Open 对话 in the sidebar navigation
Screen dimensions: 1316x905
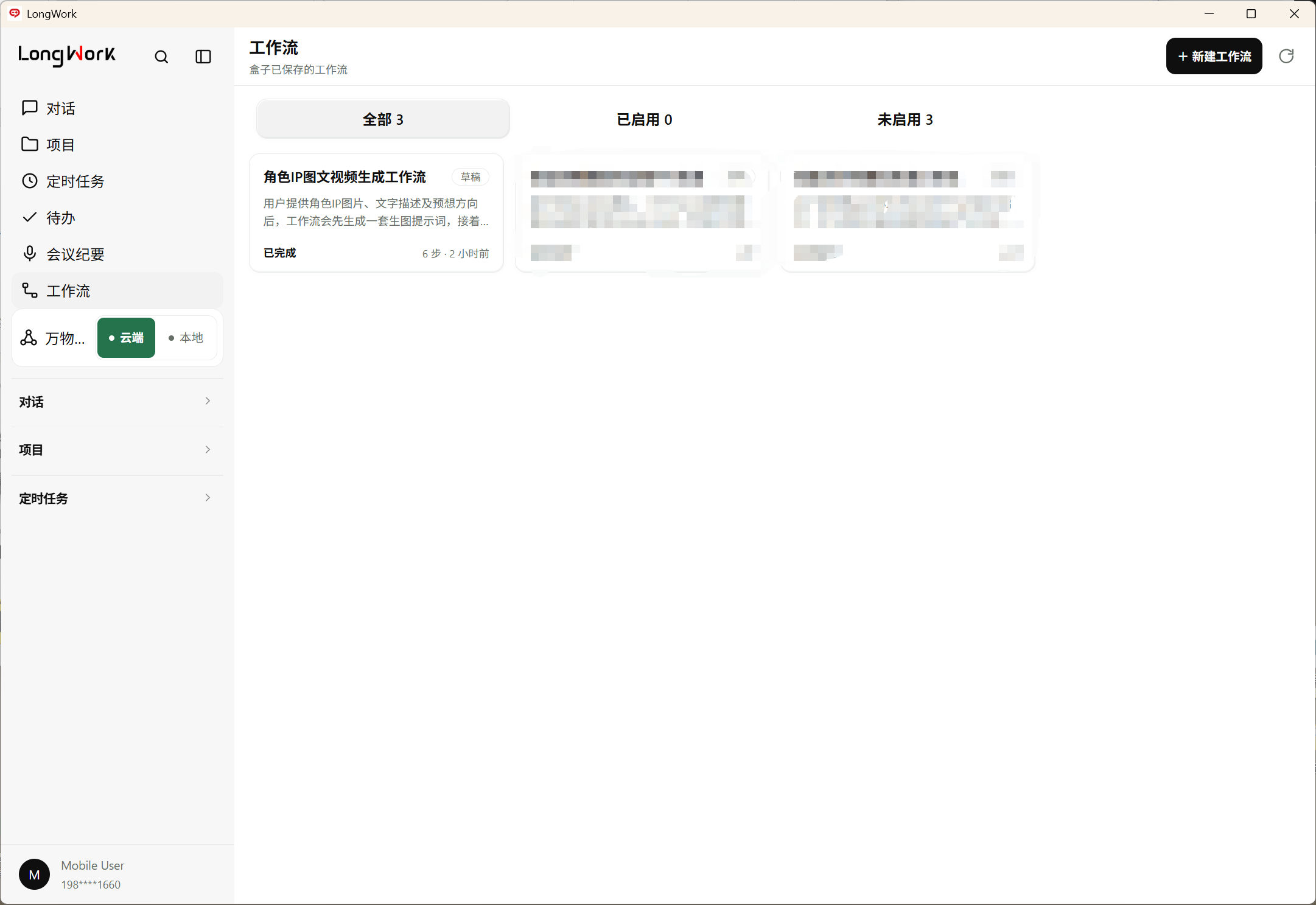point(117,108)
